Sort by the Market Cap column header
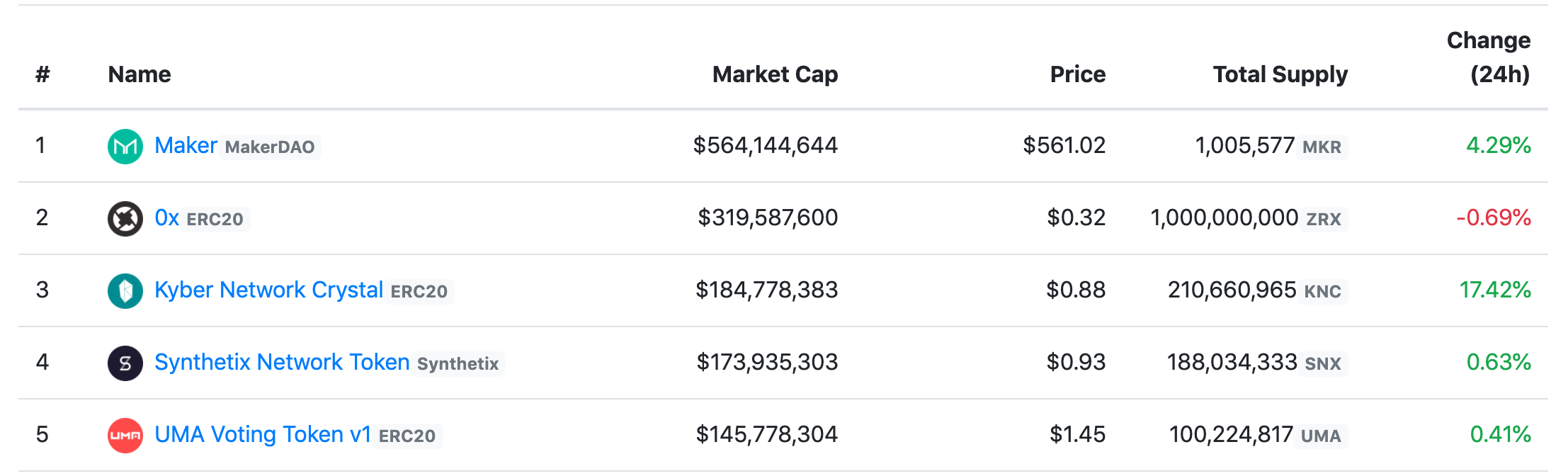Viewport: 1568px width, 476px height. (775, 74)
